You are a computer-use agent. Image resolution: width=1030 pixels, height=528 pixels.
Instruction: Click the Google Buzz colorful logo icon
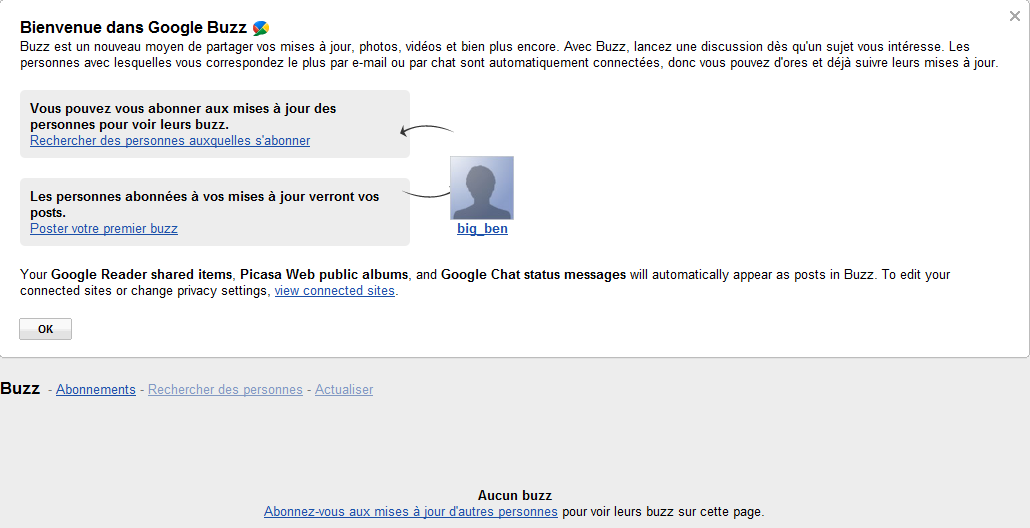click(x=261, y=28)
